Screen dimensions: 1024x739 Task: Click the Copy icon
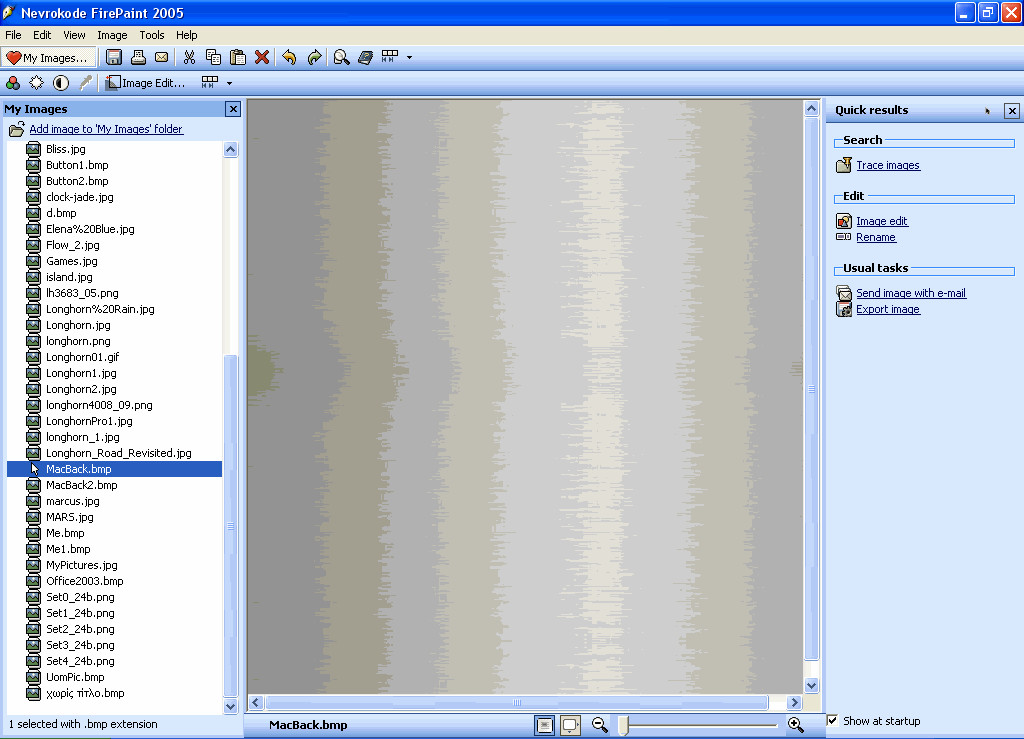point(213,57)
